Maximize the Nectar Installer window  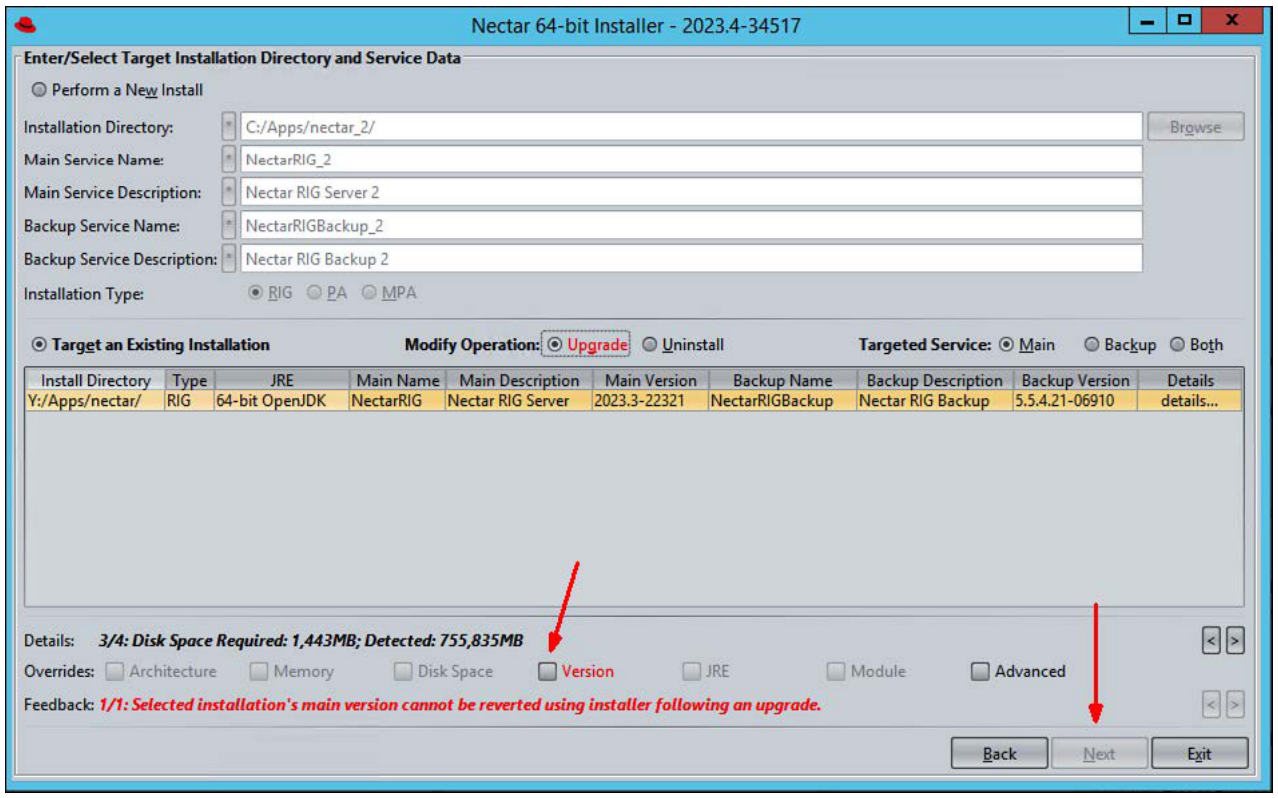point(1183,21)
